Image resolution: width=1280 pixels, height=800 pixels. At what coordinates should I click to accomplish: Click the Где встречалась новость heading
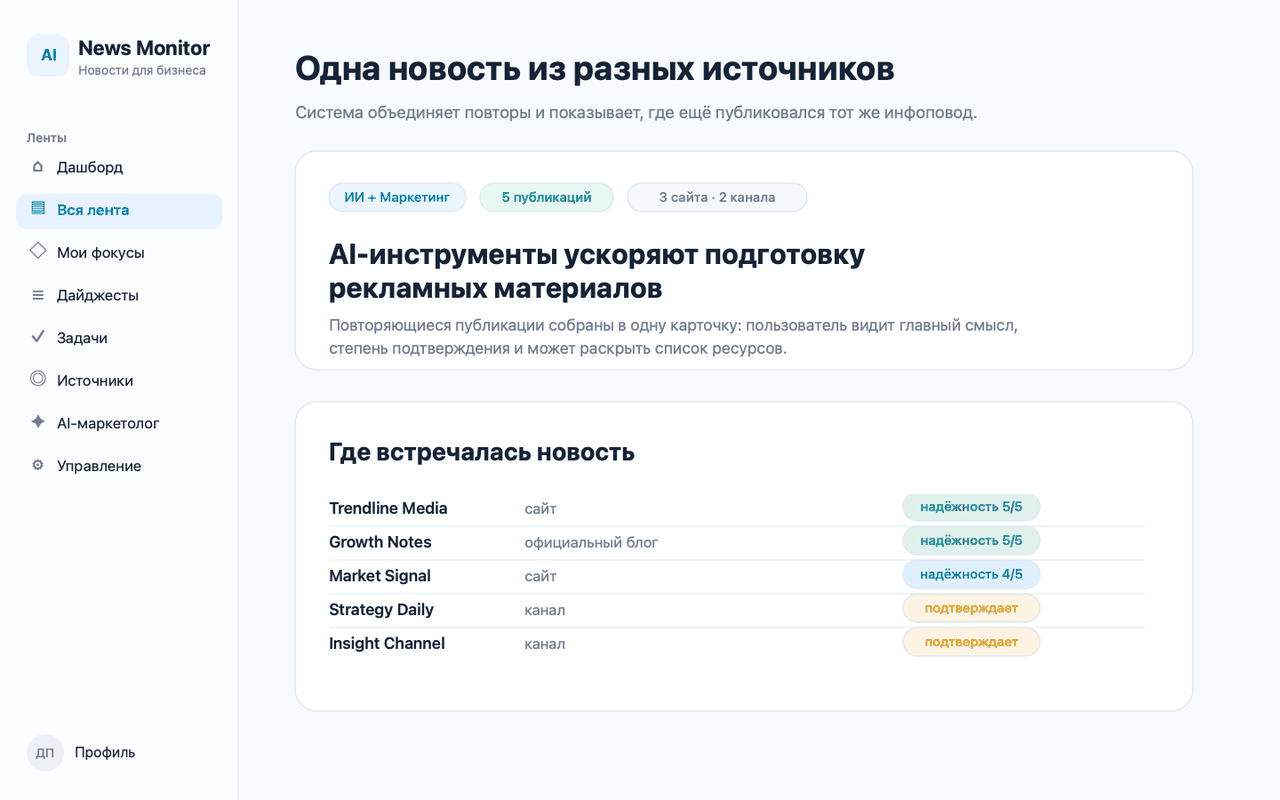(x=482, y=452)
